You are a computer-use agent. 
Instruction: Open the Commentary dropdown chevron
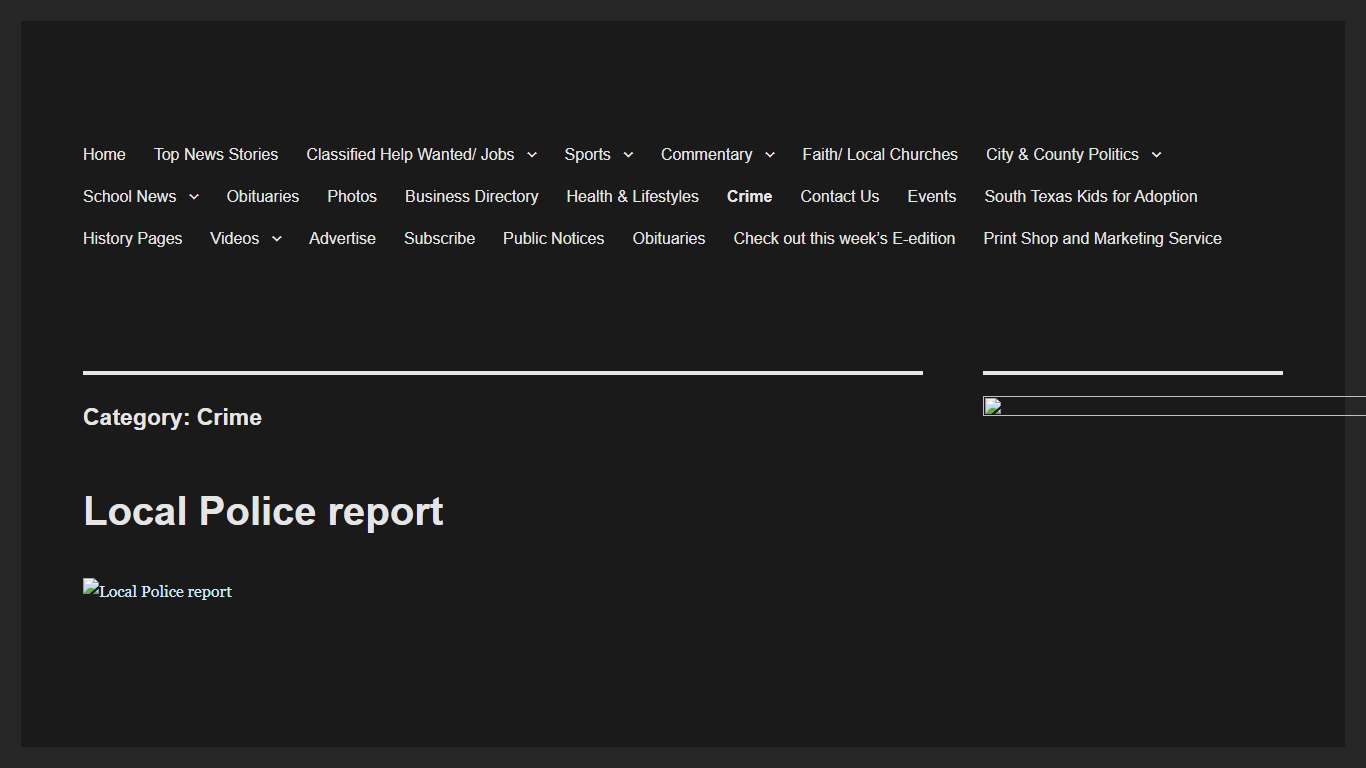pyautogui.click(x=770, y=155)
